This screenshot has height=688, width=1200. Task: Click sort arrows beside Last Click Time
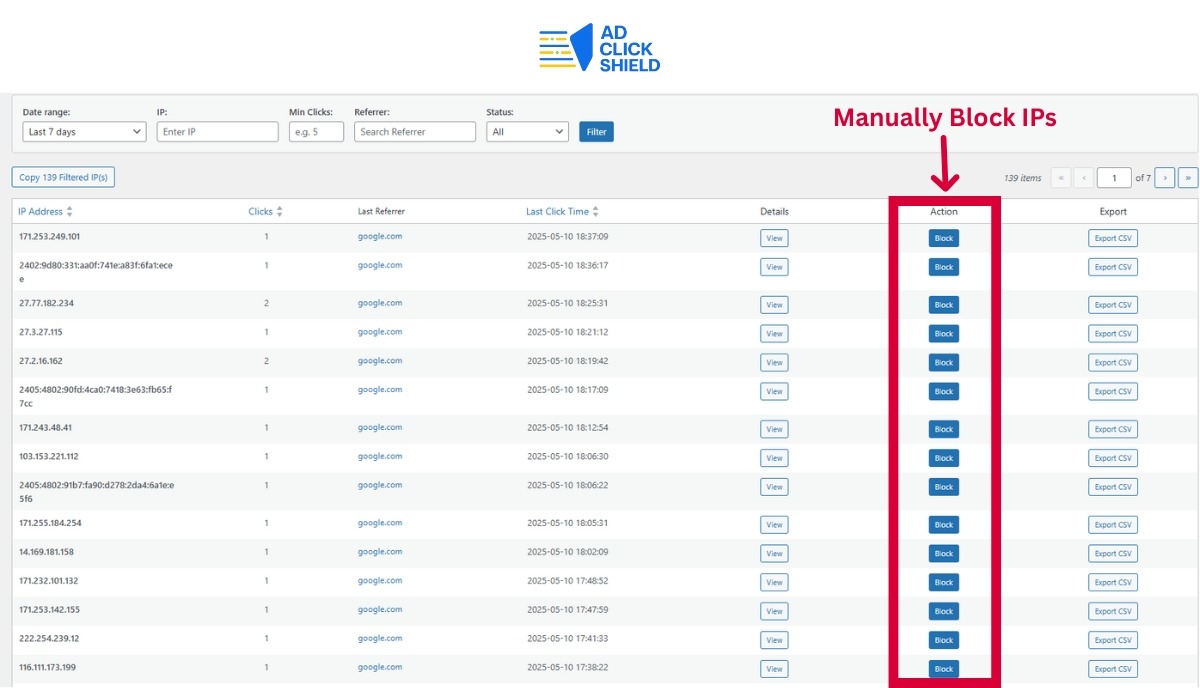pyautogui.click(x=595, y=211)
